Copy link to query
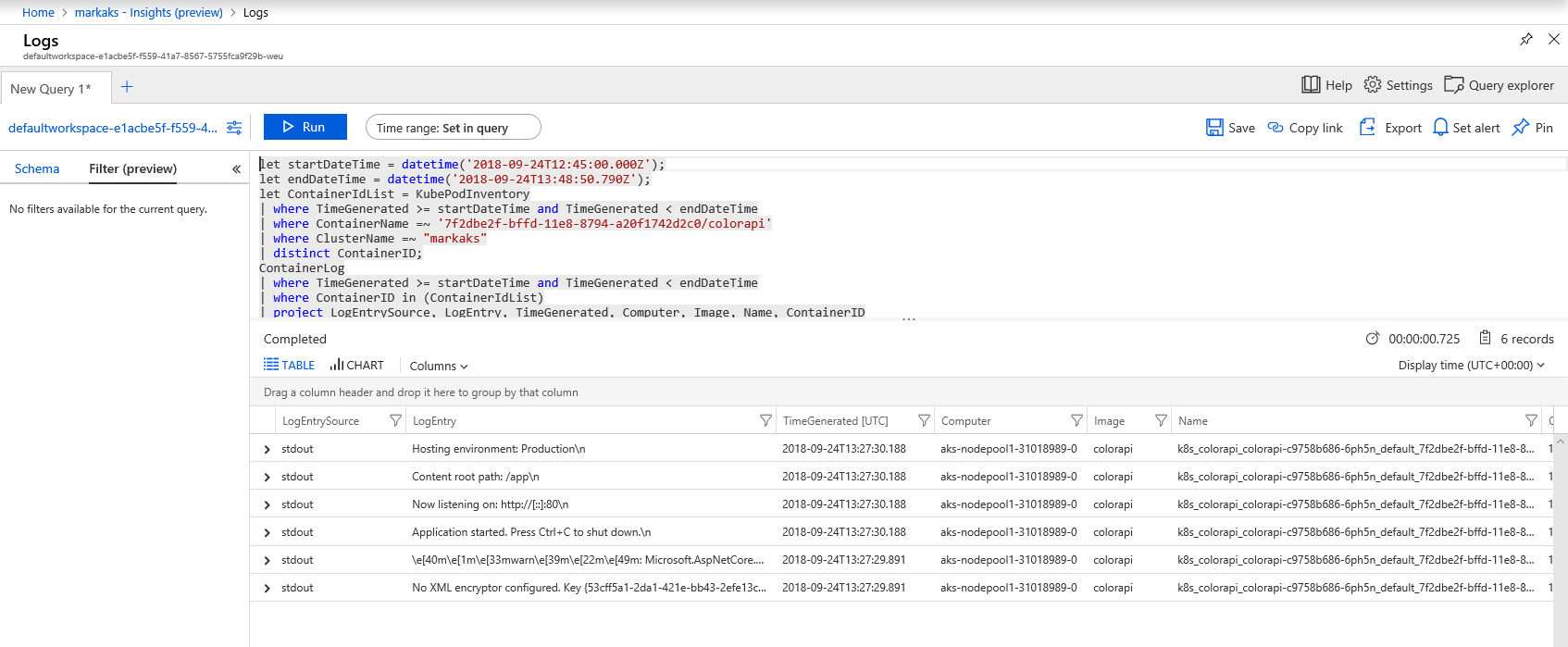This screenshot has height=647, width=1568. click(x=1305, y=128)
